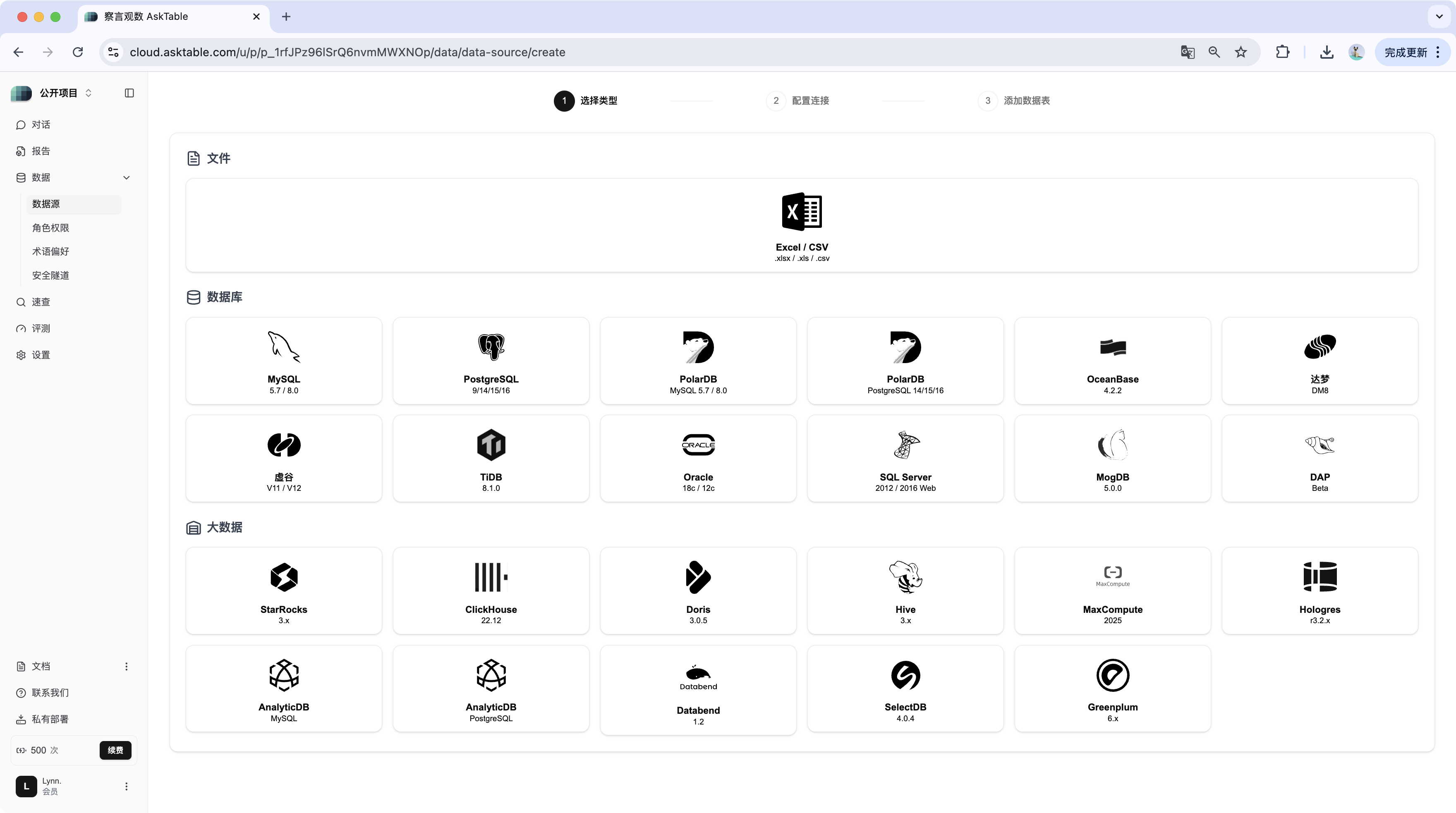Open the 公开项目 project switcher
The width and height of the screenshot is (1456, 813).
[59, 93]
